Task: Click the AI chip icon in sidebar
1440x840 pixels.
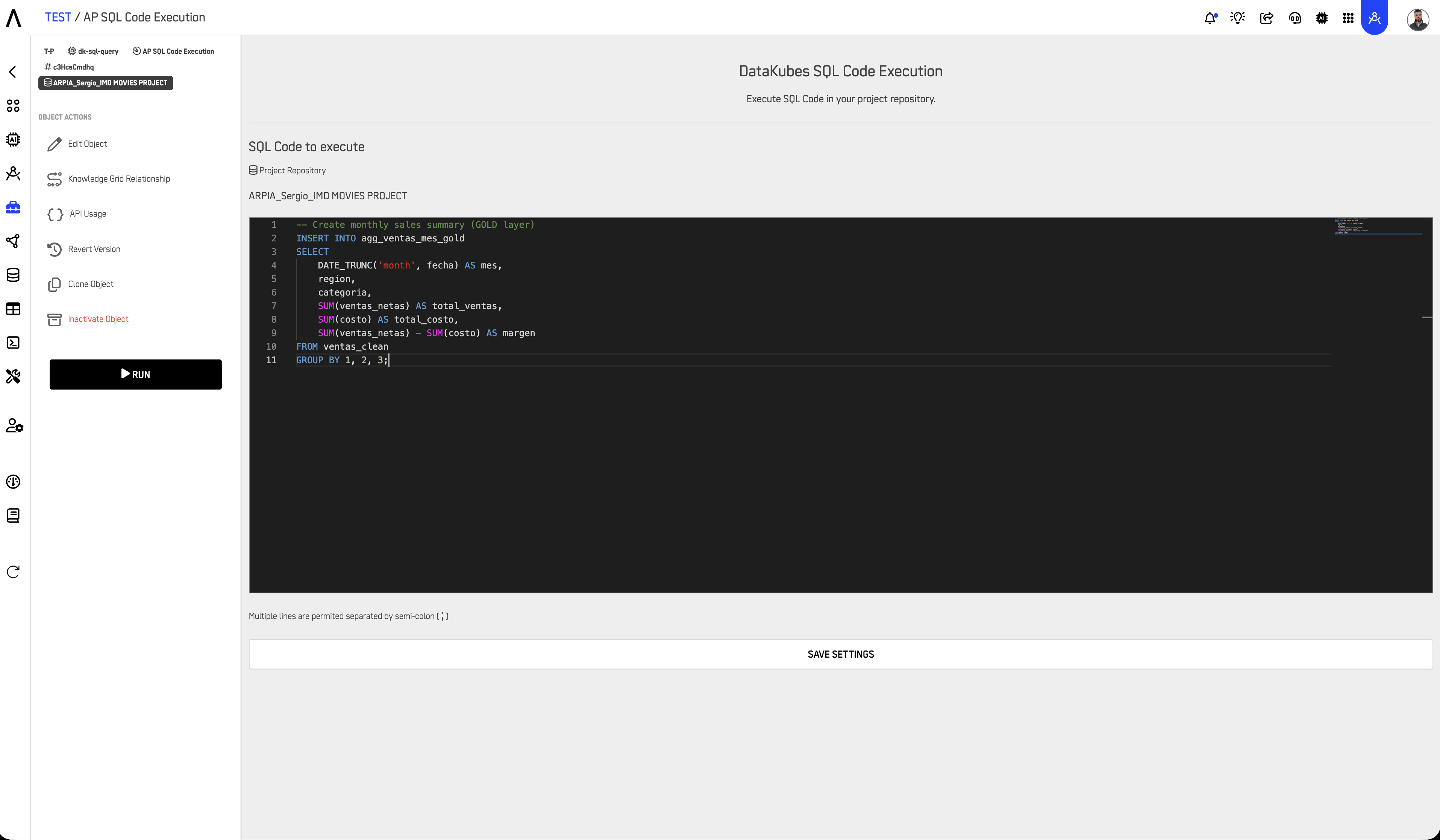Action: [x=13, y=139]
